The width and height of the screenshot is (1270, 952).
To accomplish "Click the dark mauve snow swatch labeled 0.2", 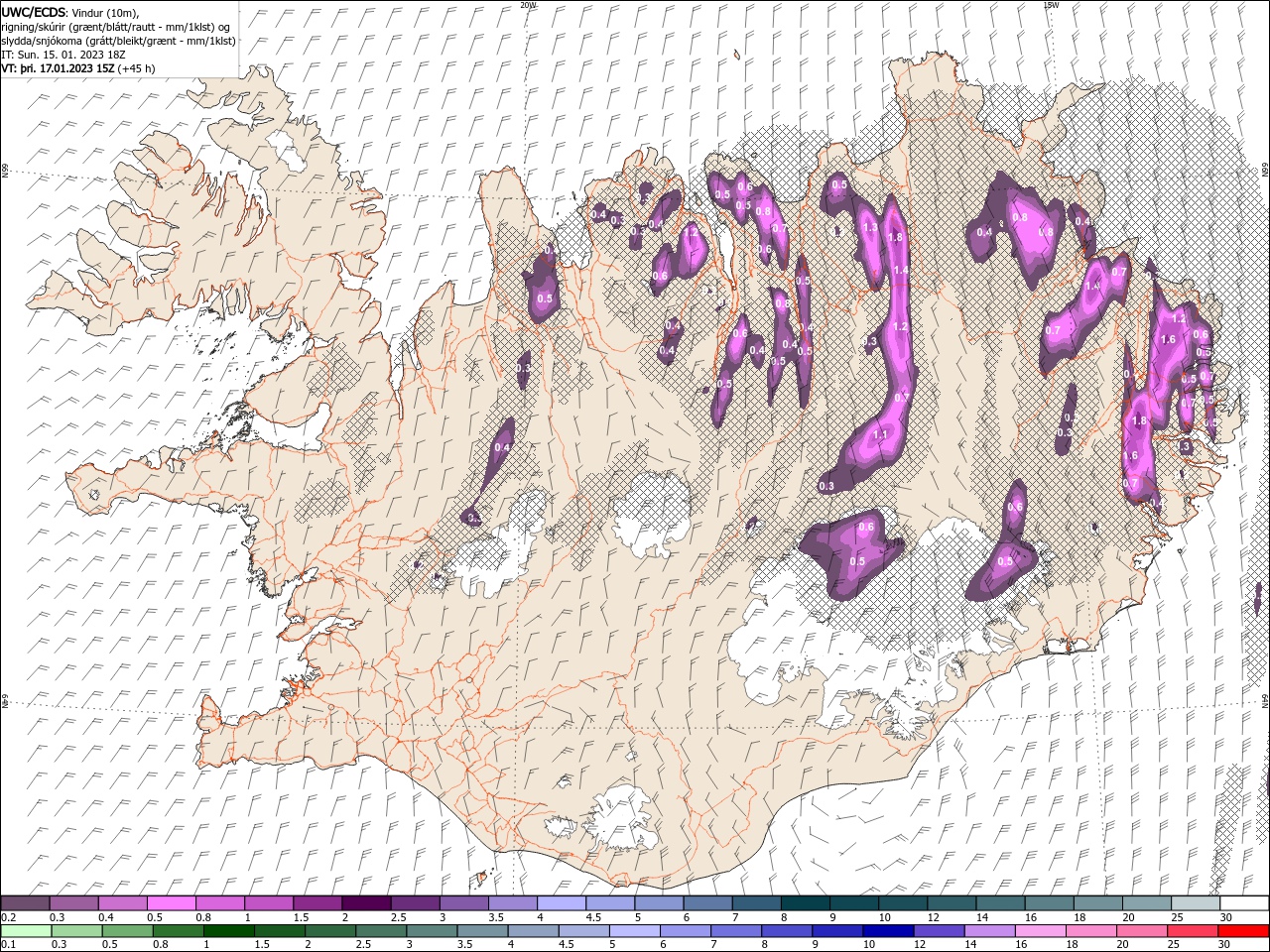I will (26, 903).
